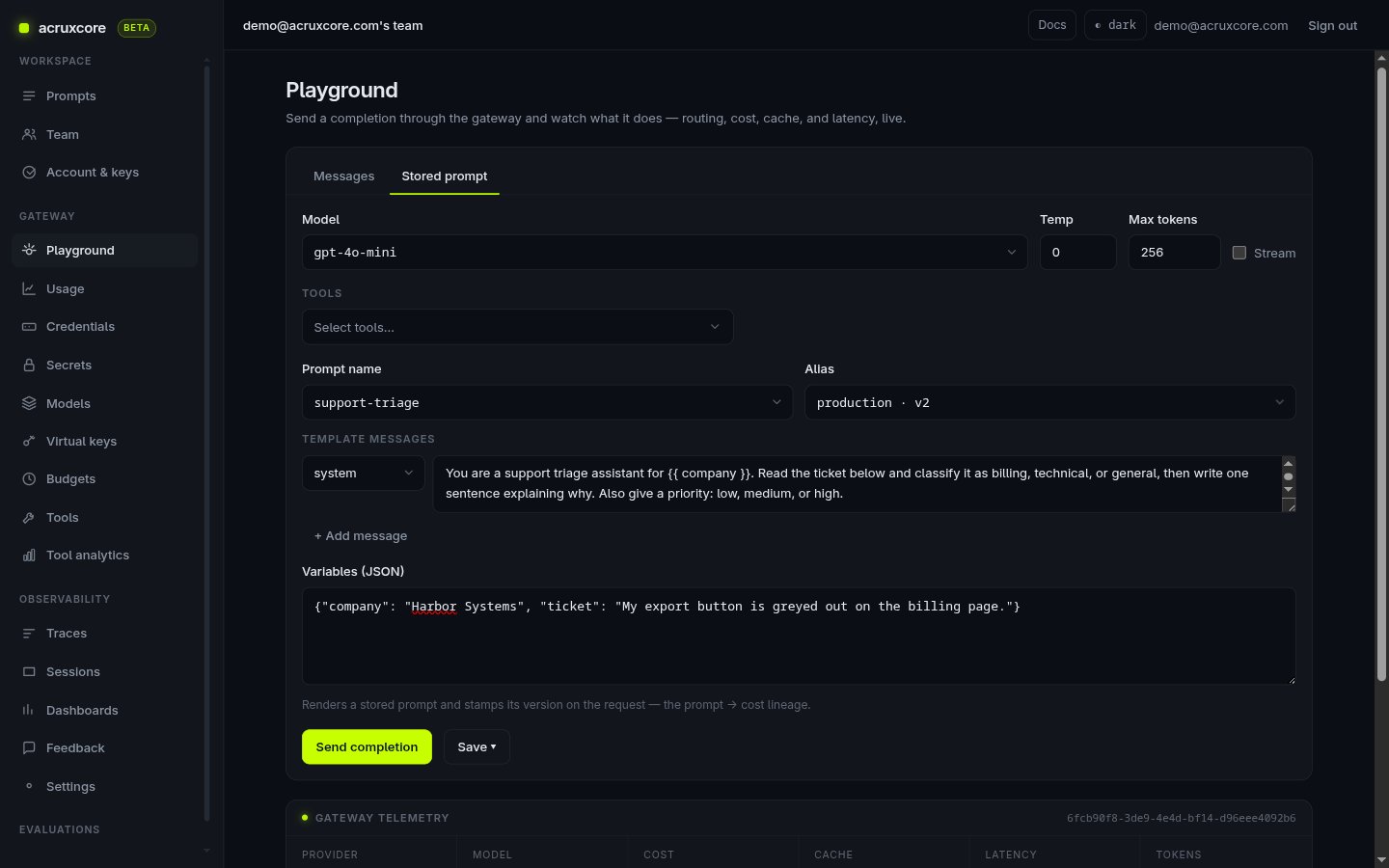The width and height of the screenshot is (1389, 868).
Task: Toggle the dark theme switch
Action: [x=1115, y=25]
